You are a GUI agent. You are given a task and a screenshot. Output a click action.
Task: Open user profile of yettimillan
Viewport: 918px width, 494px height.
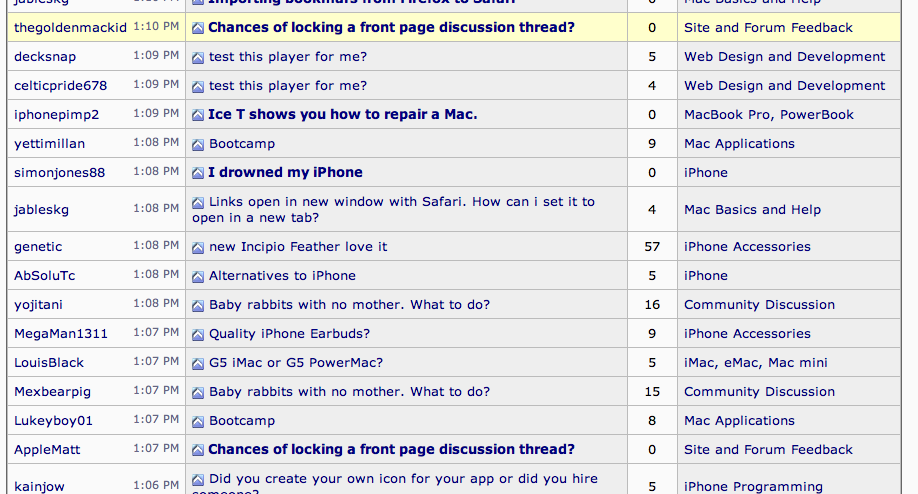click(x=49, y=144)
